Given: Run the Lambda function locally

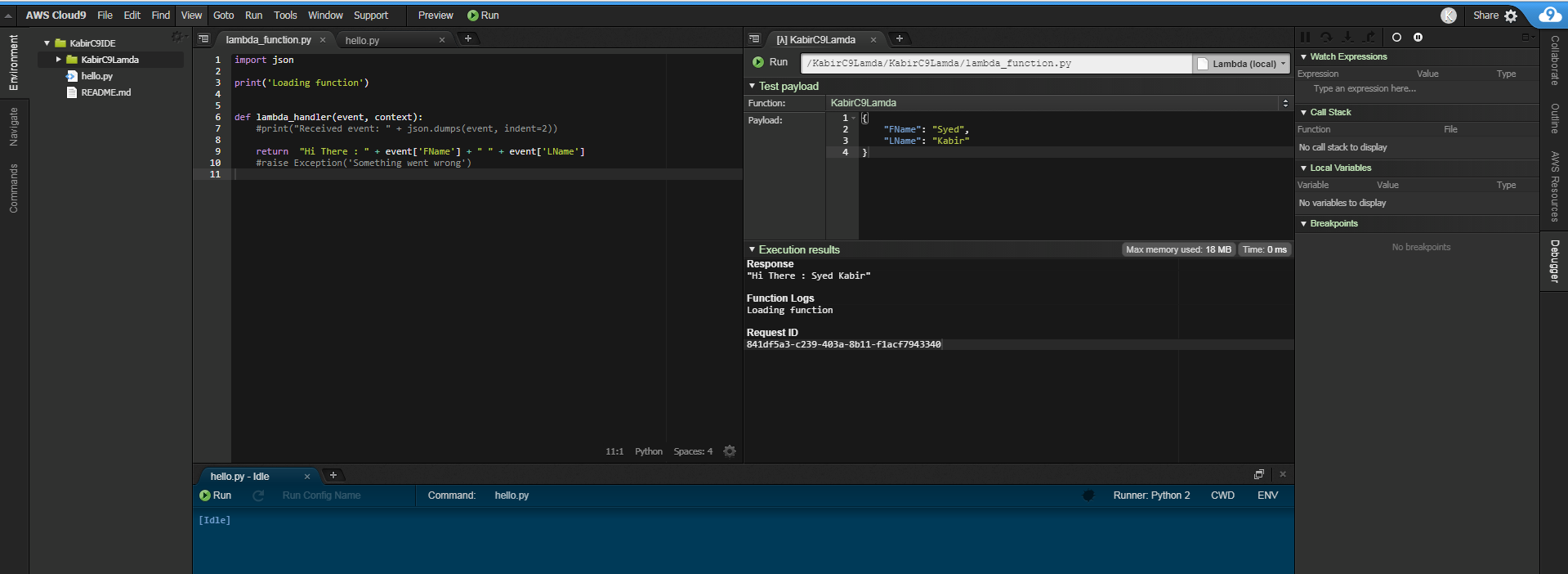Looking at the screenshot, I should click(770, 62).
